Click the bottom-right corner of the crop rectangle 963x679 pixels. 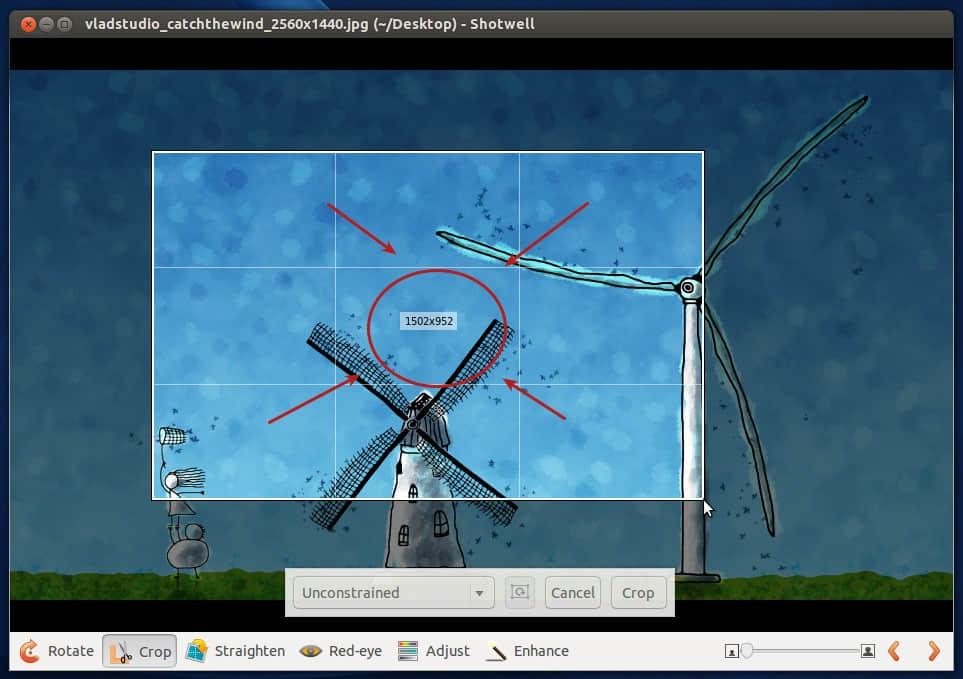(703, 498)
